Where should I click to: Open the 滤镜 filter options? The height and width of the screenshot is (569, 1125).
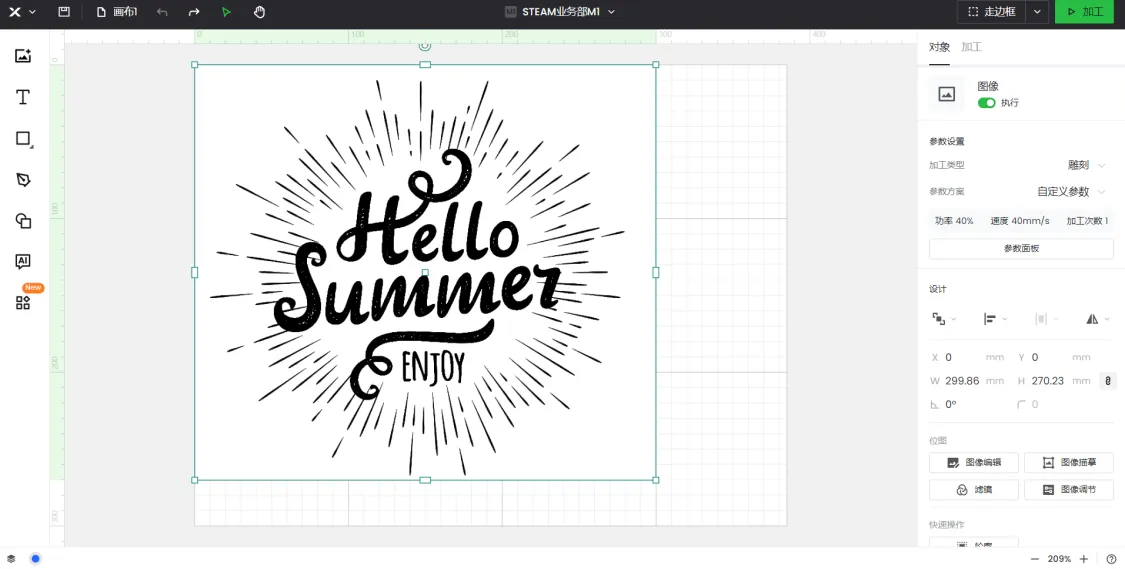(974, 490)
